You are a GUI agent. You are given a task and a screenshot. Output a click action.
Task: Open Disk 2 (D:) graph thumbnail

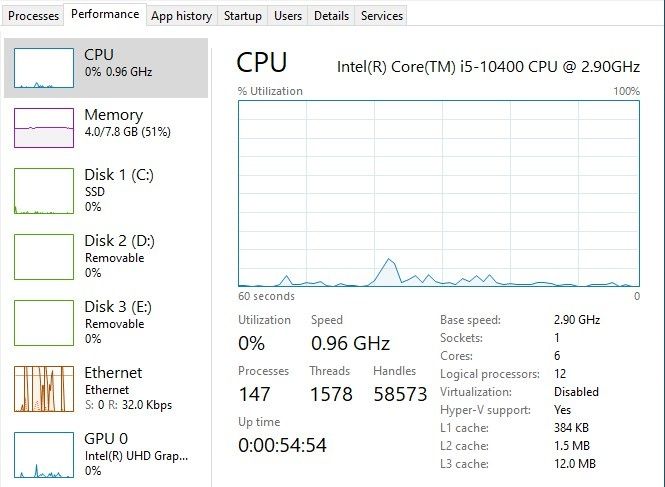tap(44, 256)
